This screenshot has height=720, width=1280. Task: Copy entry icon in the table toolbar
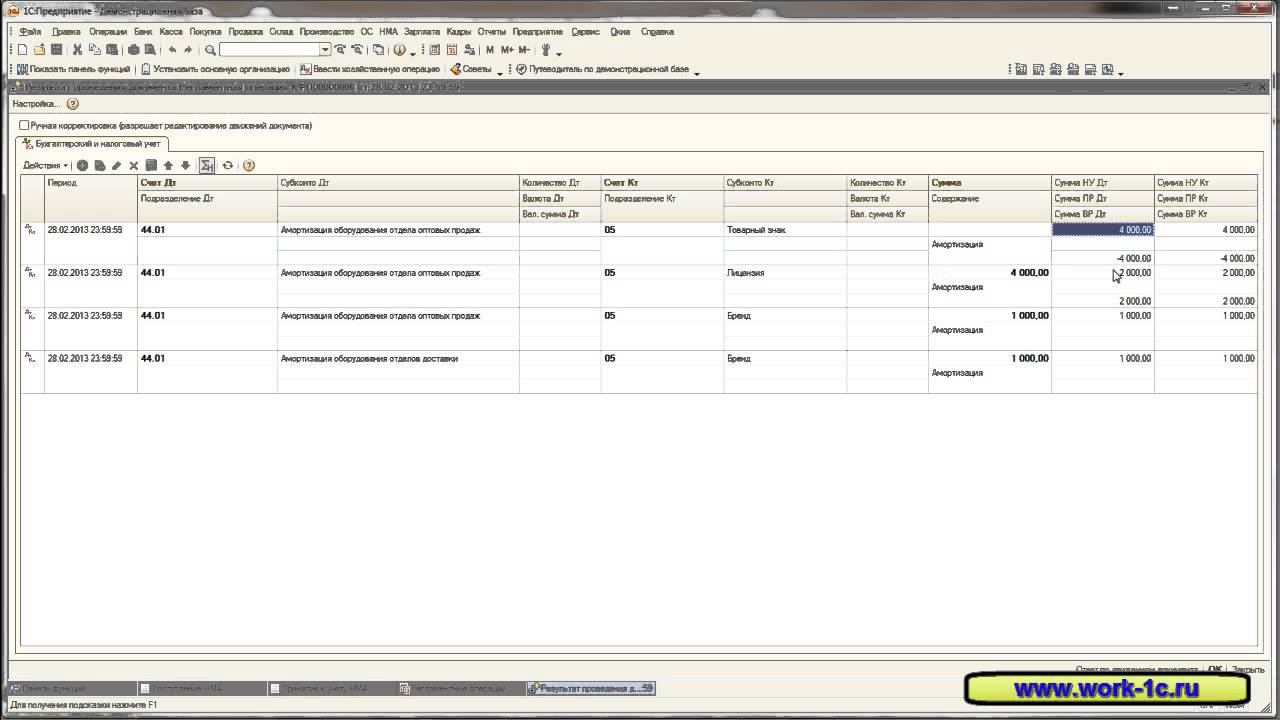click(100, 166)
